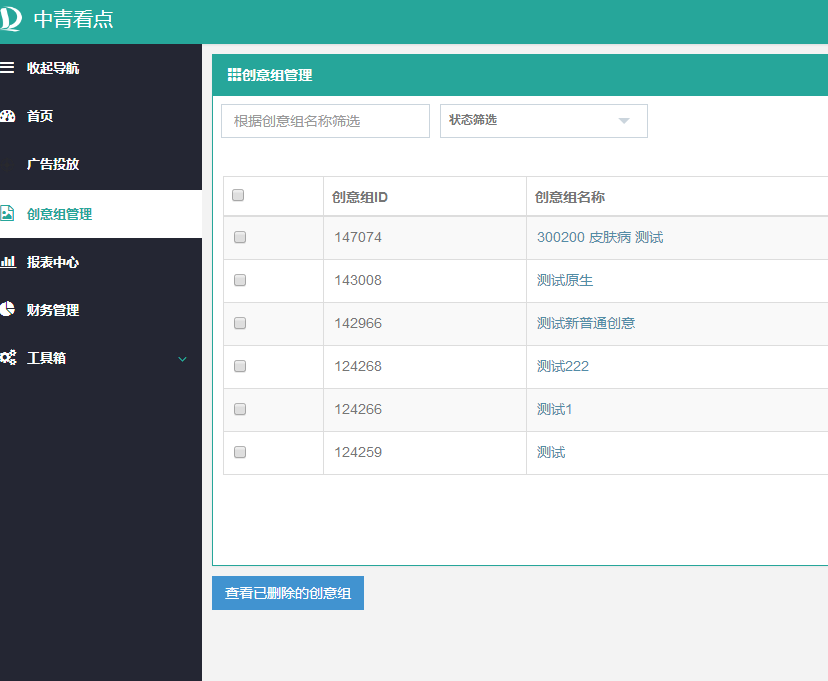
Task: Click the grid icon in 创意组管理 panel header
Action: tap(234, 75)
